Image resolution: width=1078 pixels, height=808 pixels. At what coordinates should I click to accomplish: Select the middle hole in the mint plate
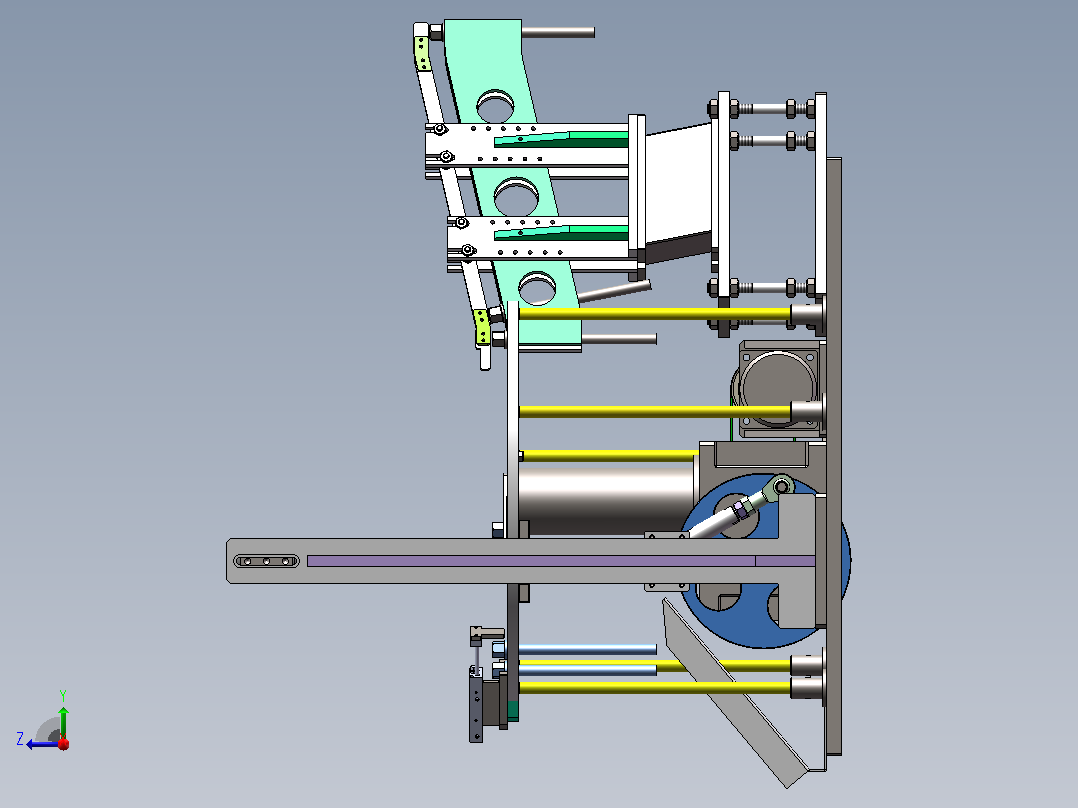tap(516, 196)
